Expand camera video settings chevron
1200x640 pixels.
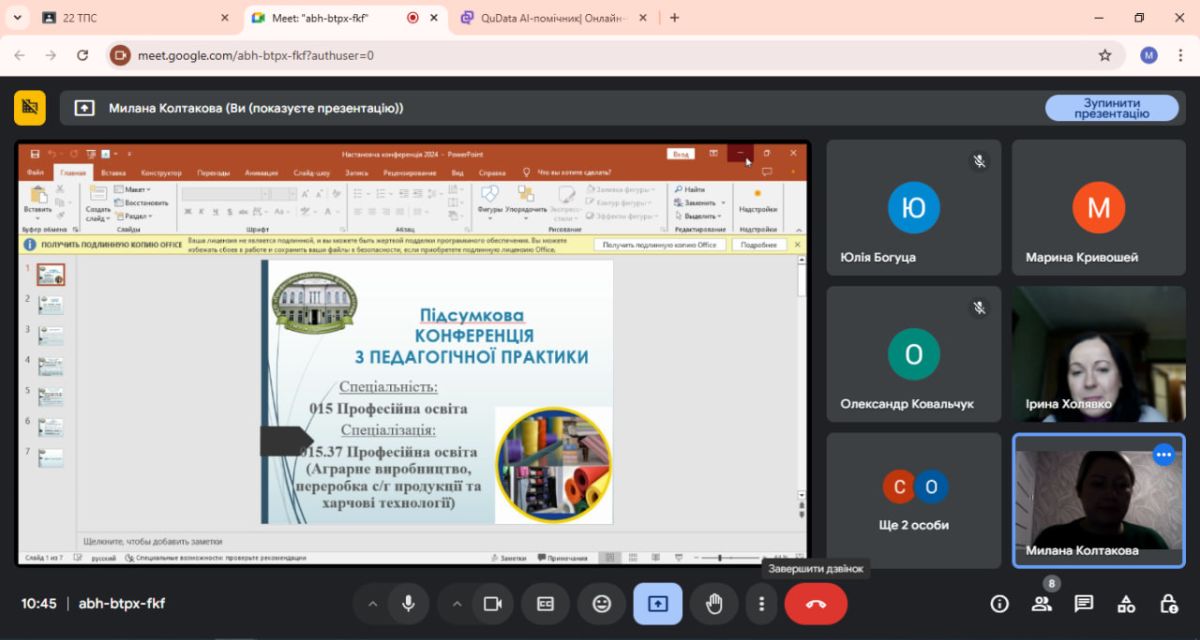point(457,604)
